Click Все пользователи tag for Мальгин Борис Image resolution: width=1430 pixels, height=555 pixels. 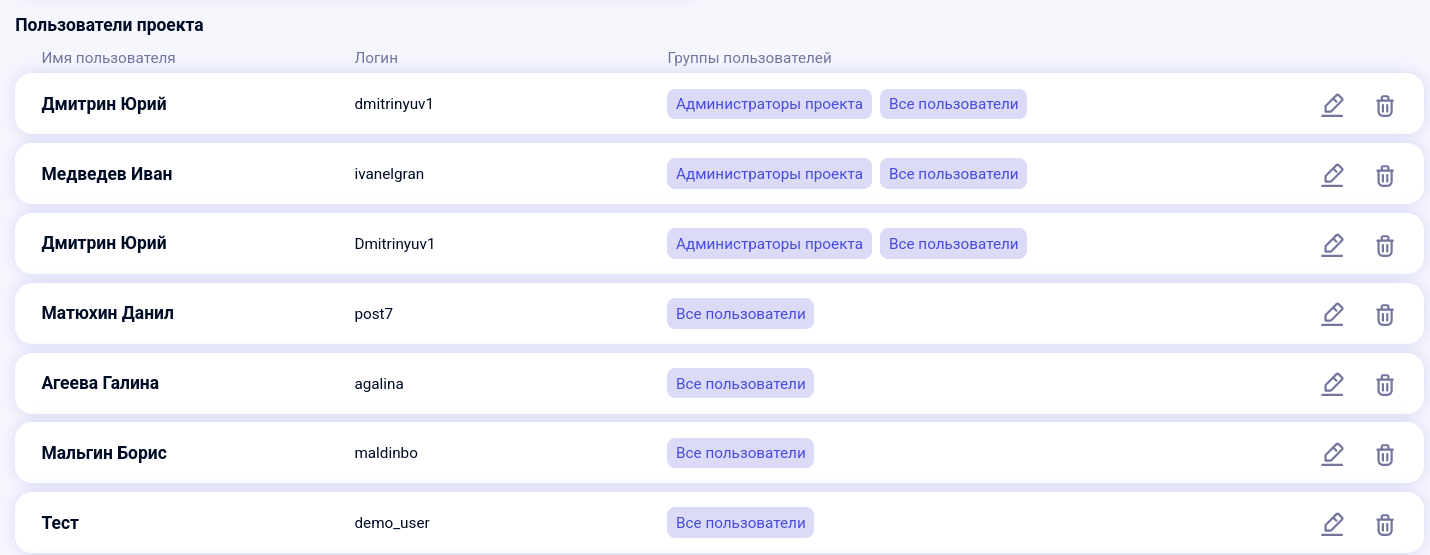point(740,453)
